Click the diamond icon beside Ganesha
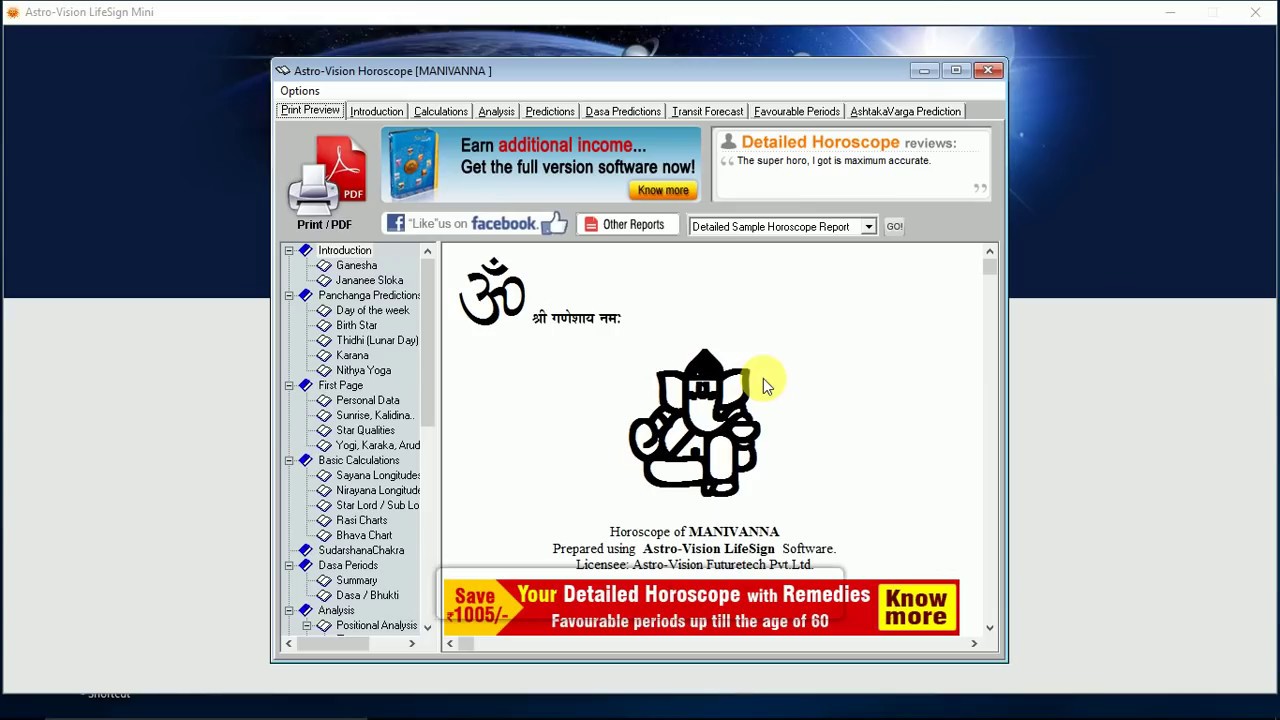Viewport: 1280px width, 720px height. pyautogui.click(x=324, y=266)
